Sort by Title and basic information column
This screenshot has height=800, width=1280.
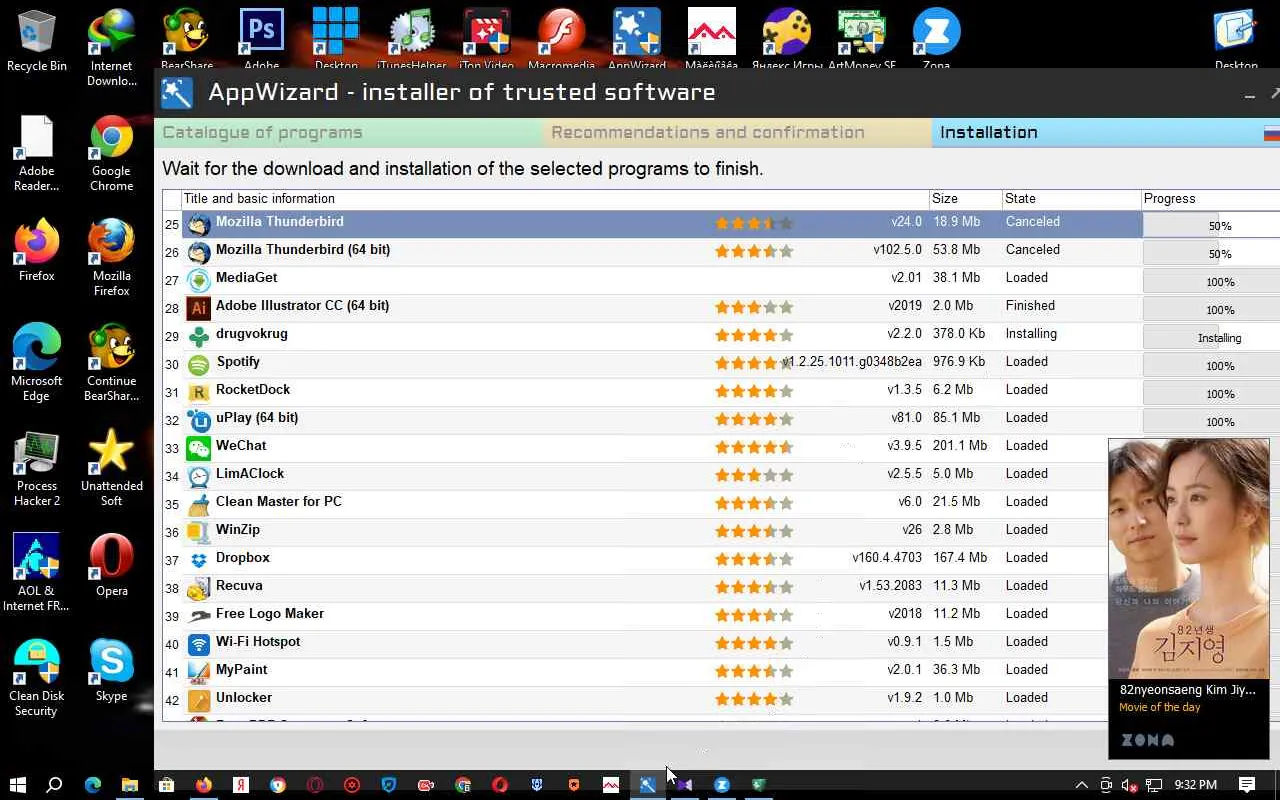555,199
